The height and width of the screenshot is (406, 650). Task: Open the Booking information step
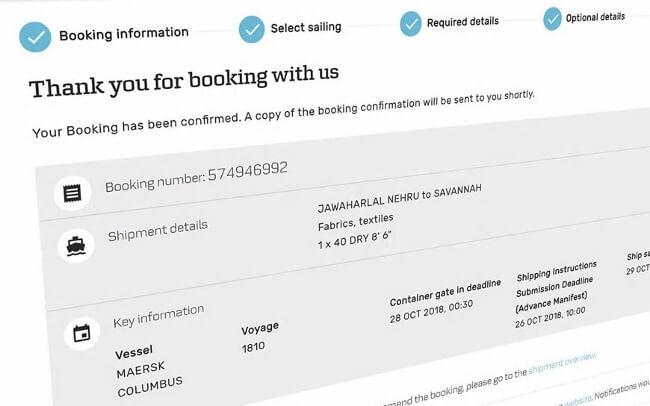124,34
